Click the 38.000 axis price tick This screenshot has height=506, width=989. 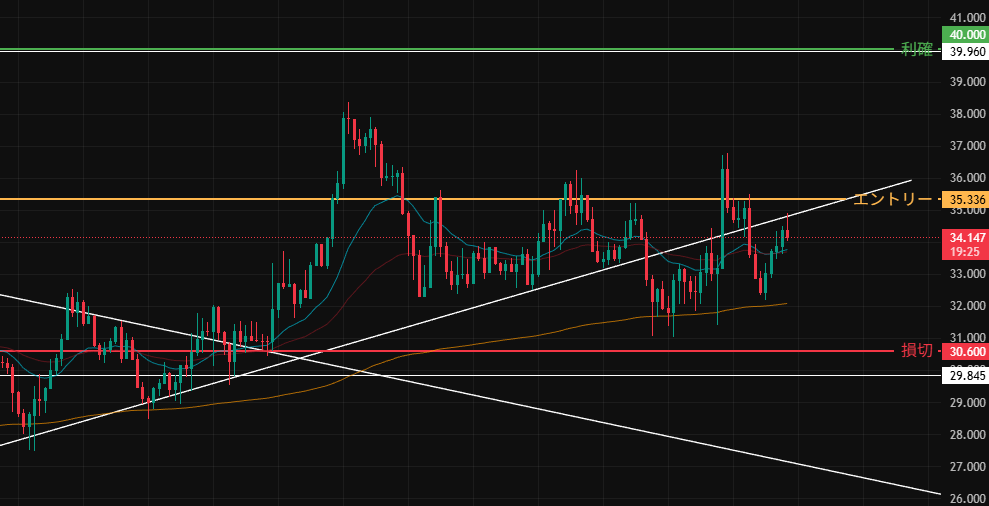967,115
